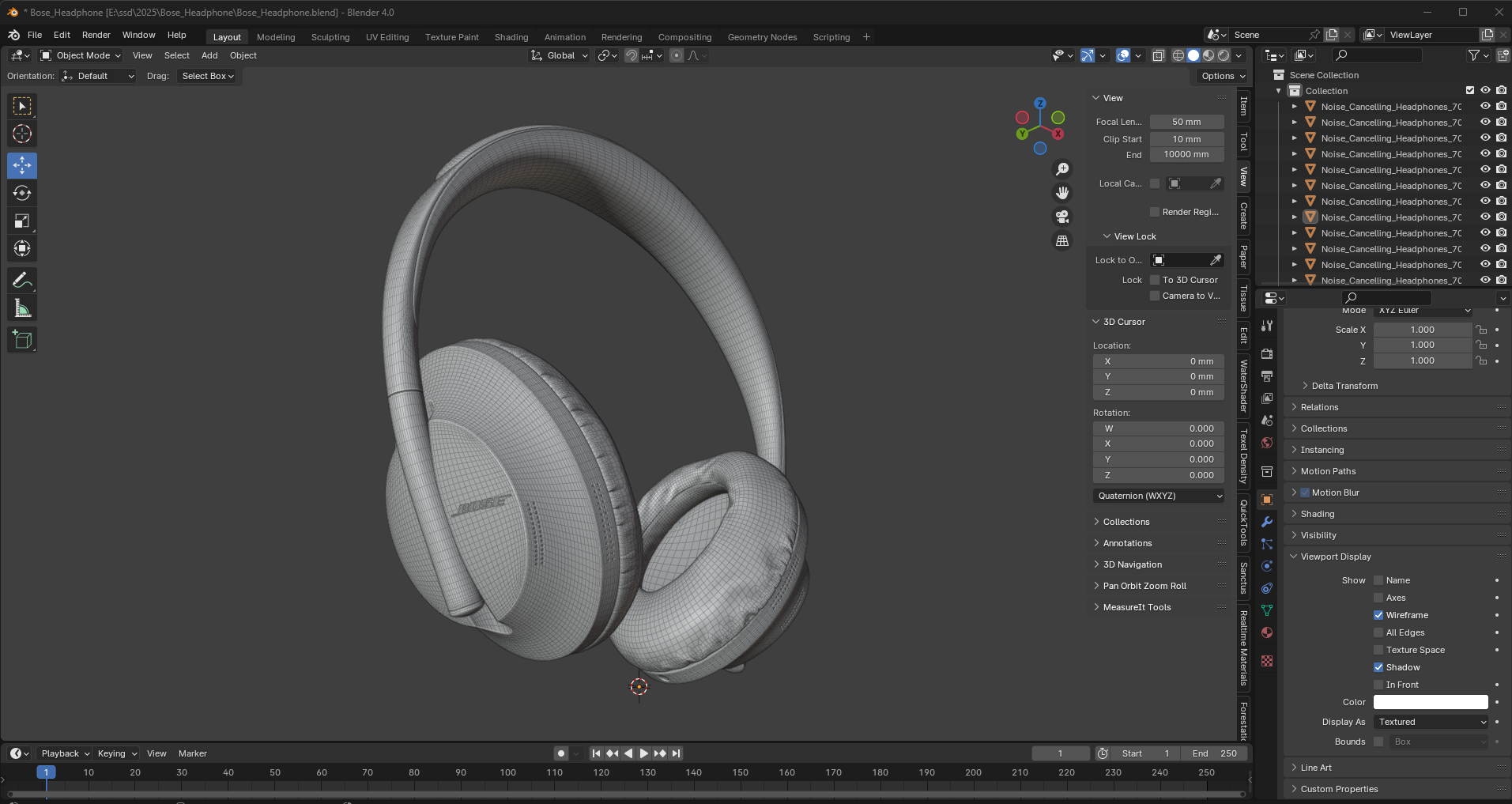Expand the Delta Transform panel

pos(1344,386)
